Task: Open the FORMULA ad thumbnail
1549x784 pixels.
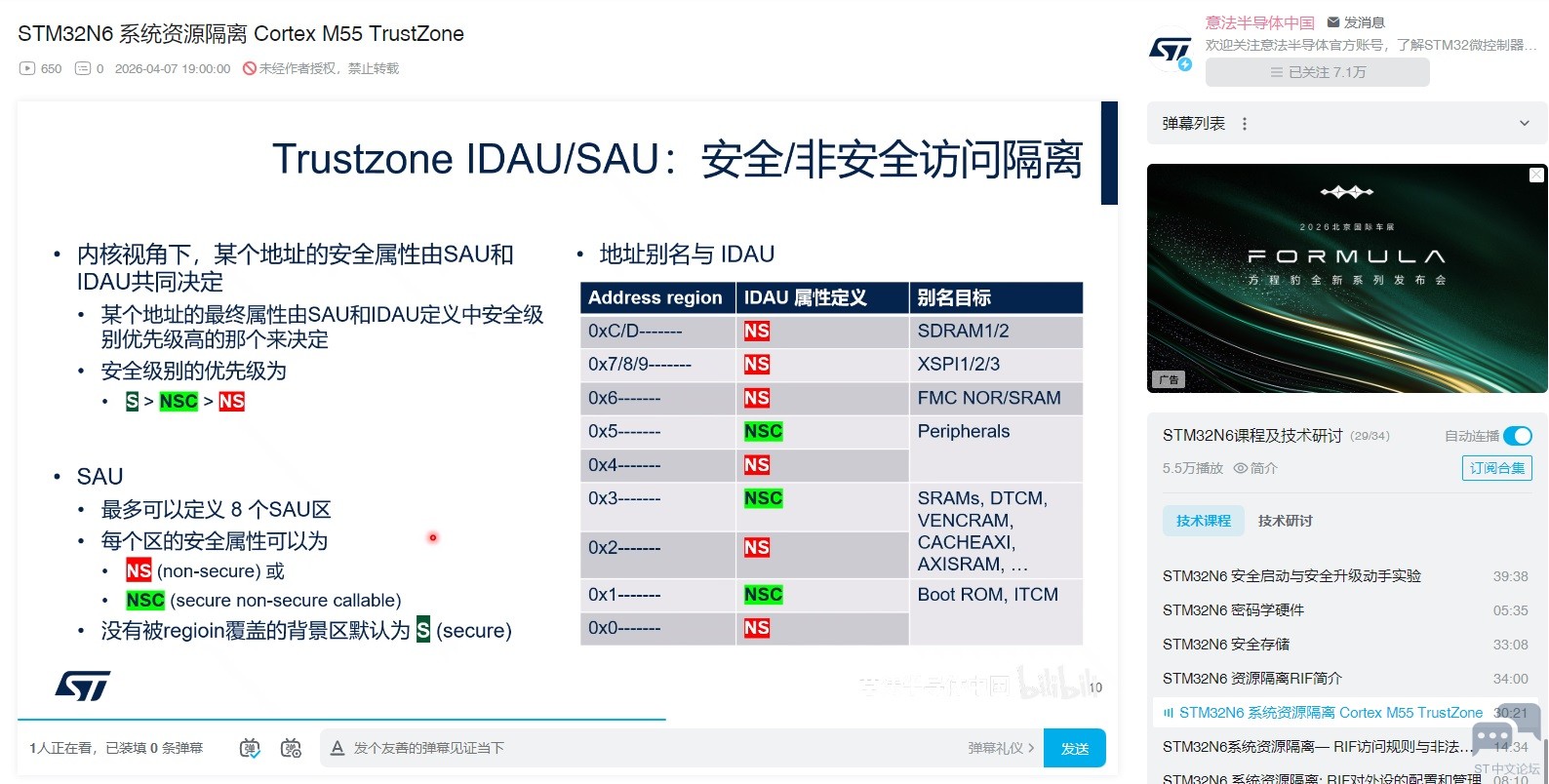Action: (1347, 278)
